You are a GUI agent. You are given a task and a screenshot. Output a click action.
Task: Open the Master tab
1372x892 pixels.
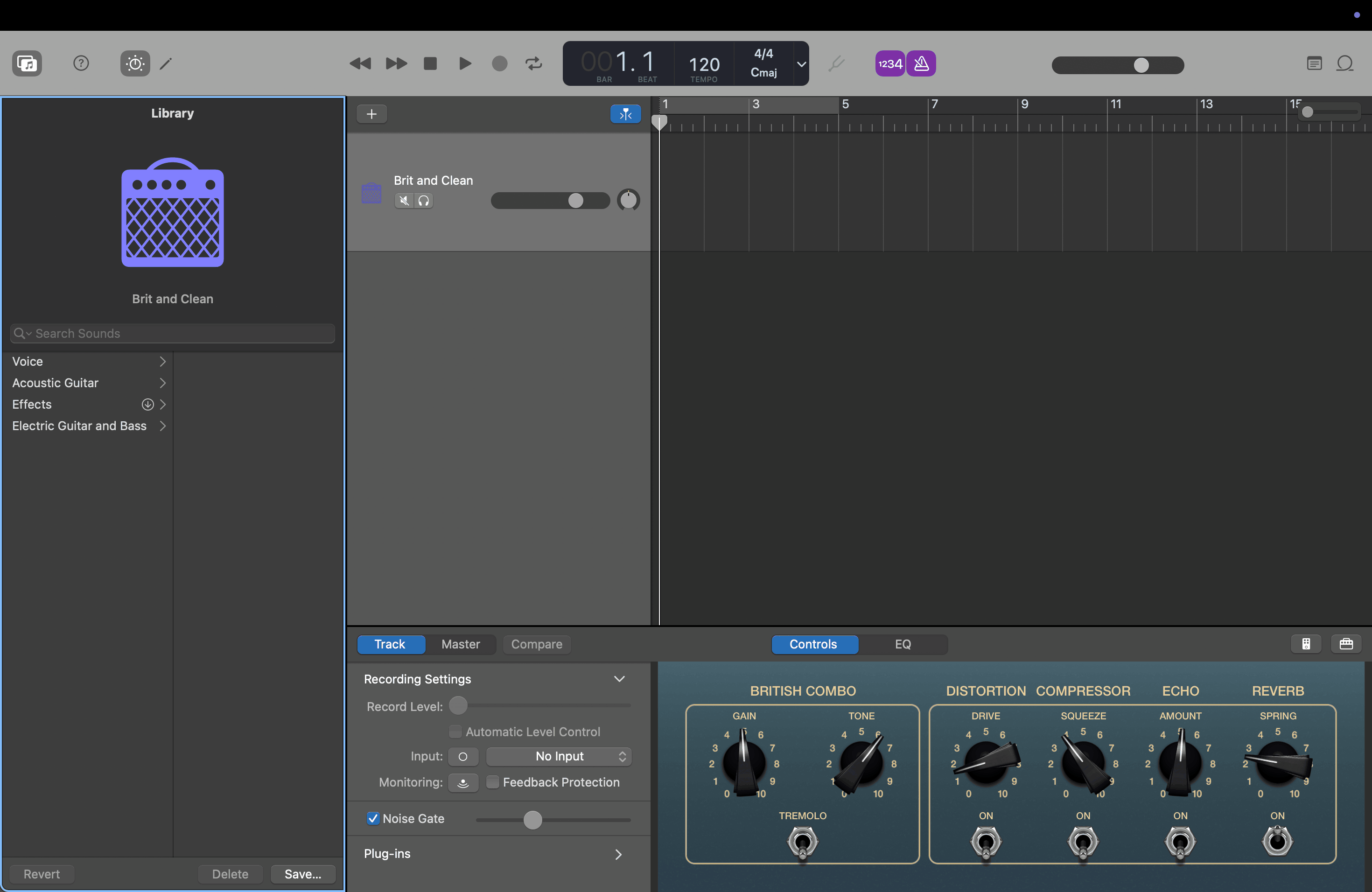click(461, 644)
